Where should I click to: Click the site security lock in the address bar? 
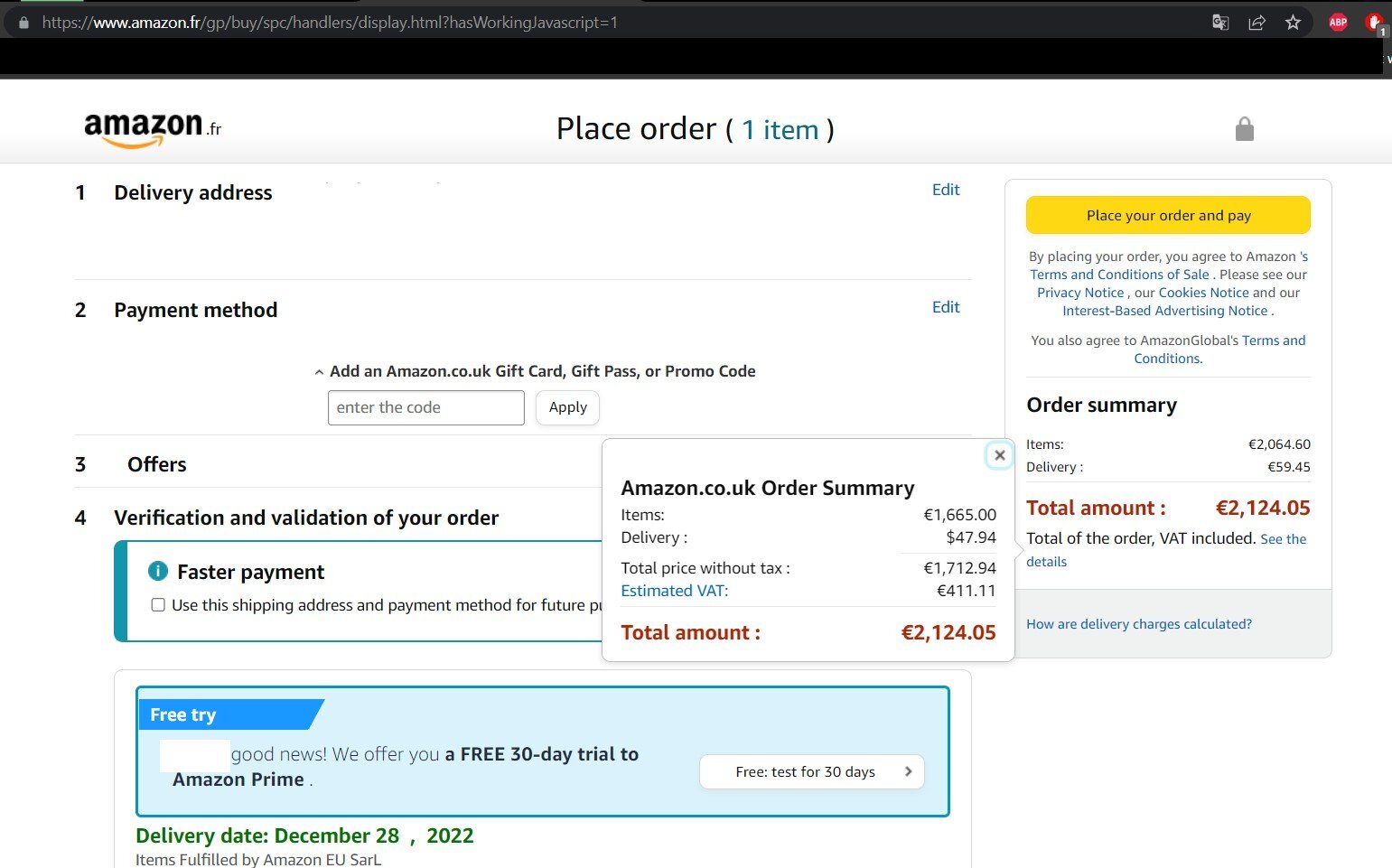click(23, 23)
